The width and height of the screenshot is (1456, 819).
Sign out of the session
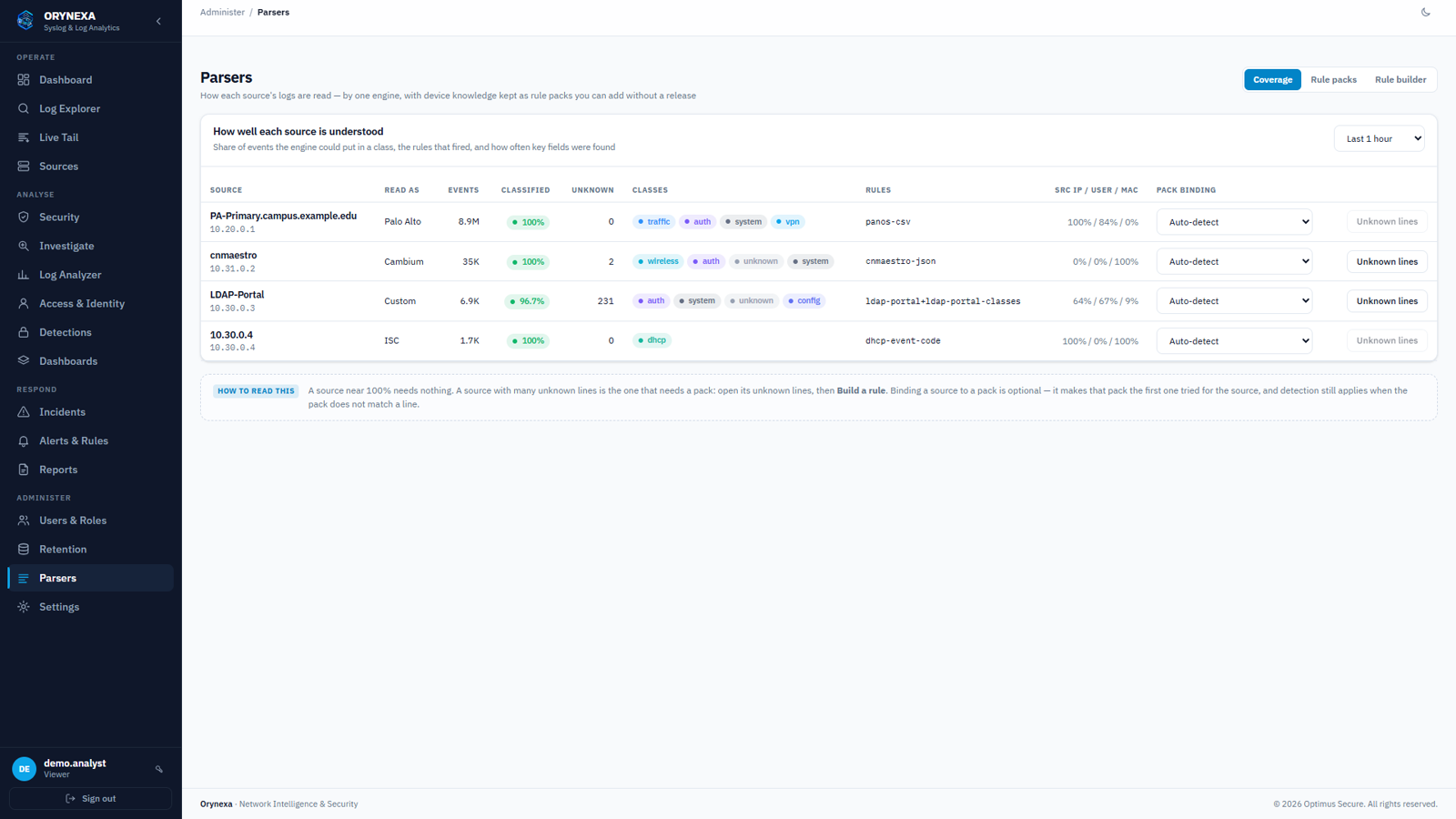[x=90, y=799]
